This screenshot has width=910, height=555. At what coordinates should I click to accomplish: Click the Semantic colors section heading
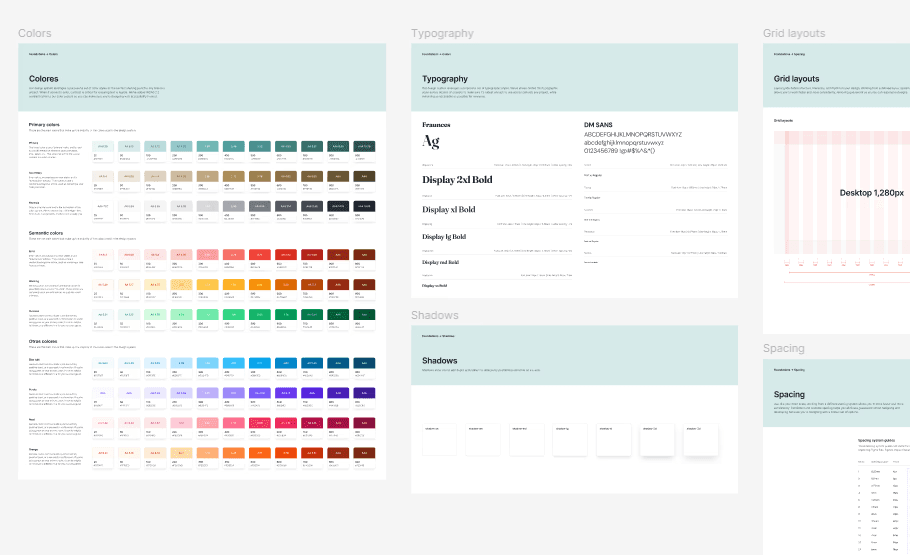coord(46,233)
